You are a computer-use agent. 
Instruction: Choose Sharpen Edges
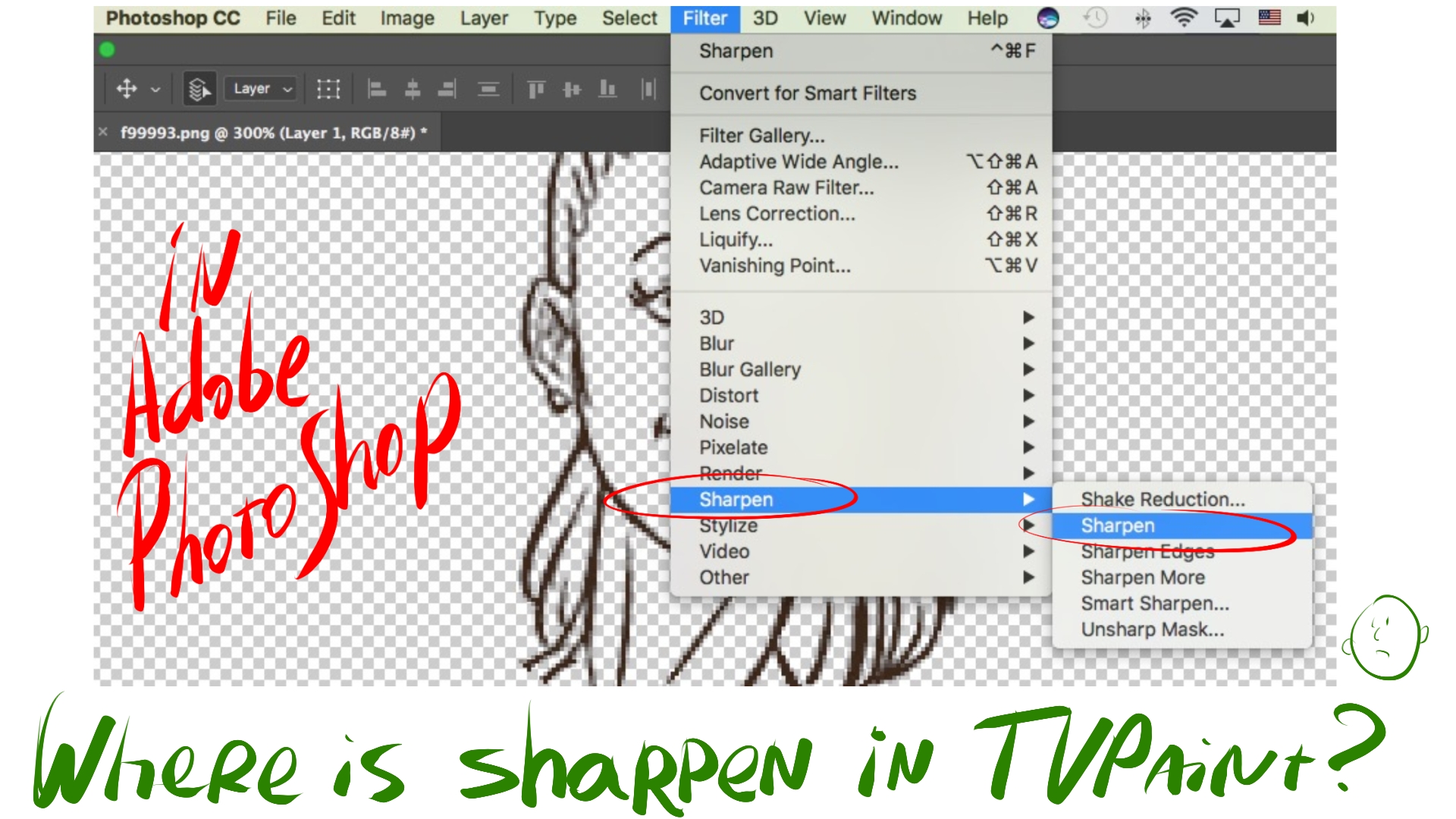[1182, 551]
